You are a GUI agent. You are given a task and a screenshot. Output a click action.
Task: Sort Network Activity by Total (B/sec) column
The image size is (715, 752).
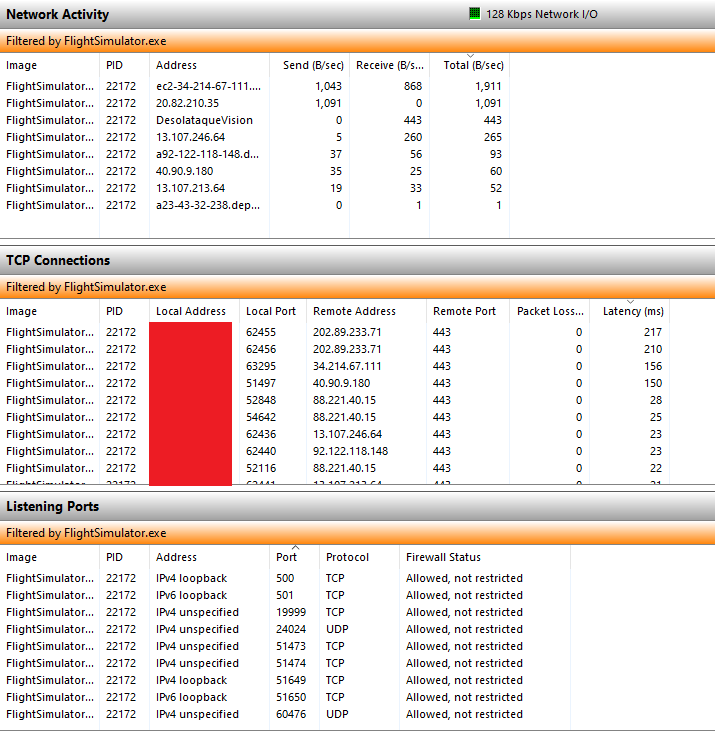click(x=473, y=65)
